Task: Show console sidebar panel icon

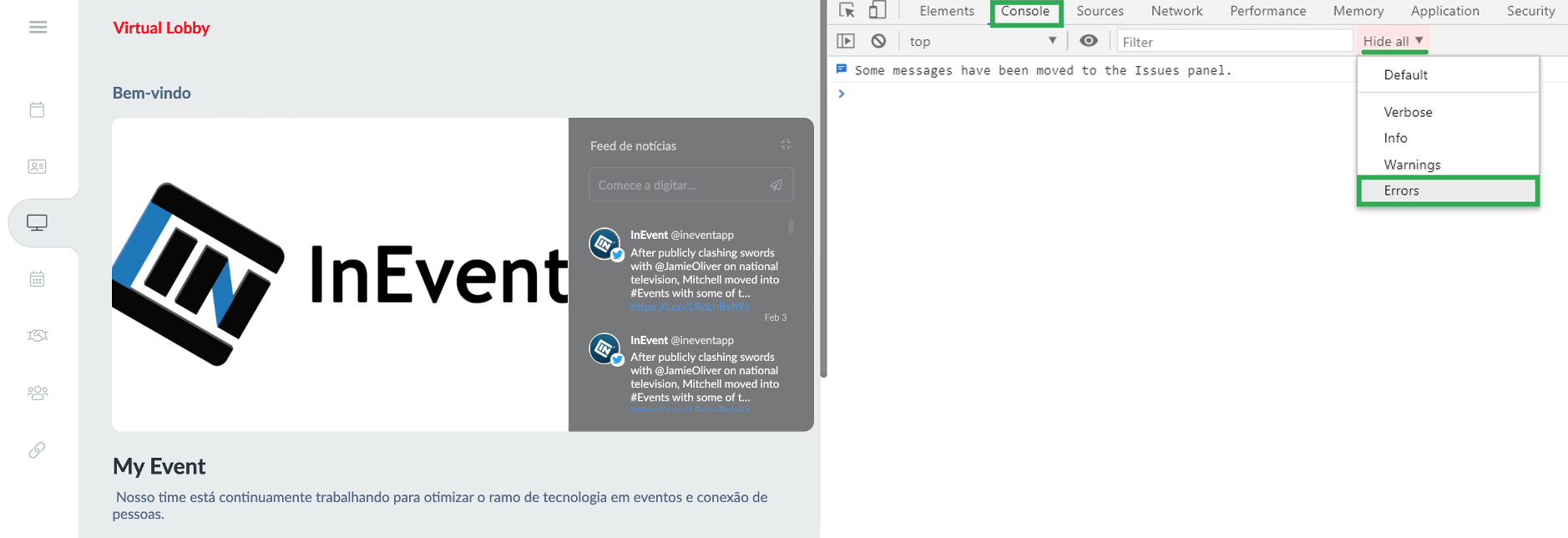Action: (846, 41)
